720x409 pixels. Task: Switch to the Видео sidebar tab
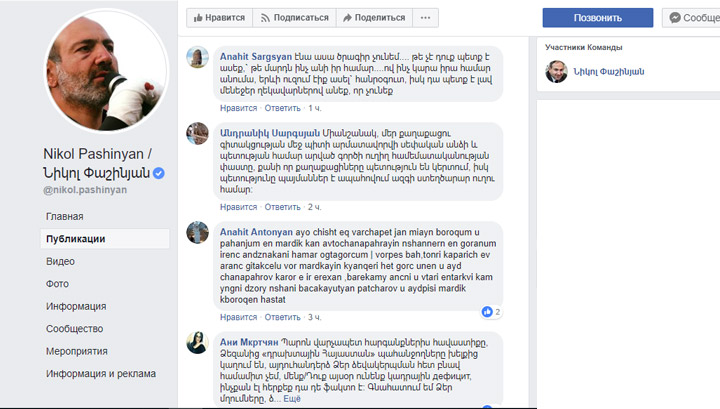(60, 261)
